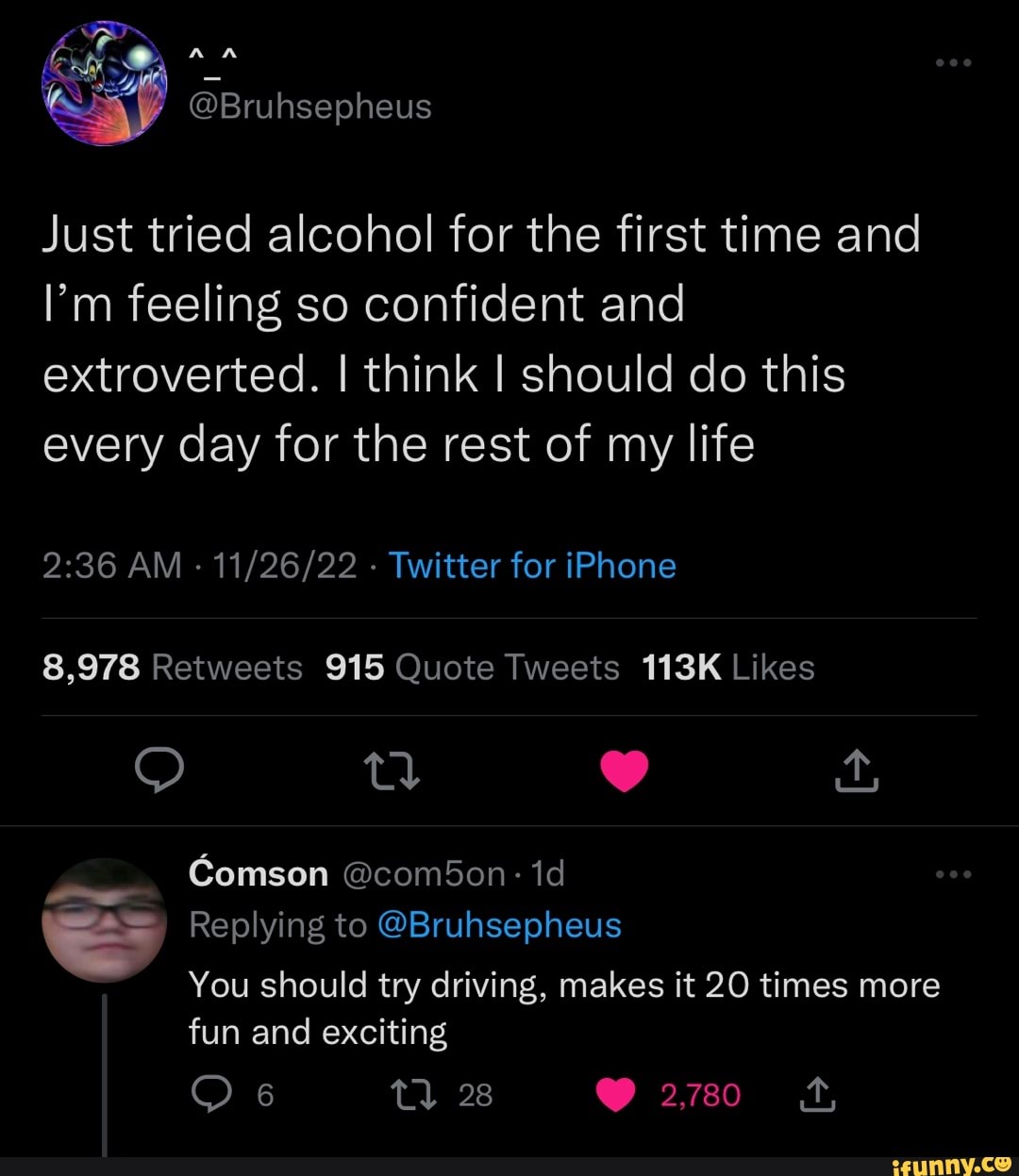Open more options on Comson's reply

[953, 874]
